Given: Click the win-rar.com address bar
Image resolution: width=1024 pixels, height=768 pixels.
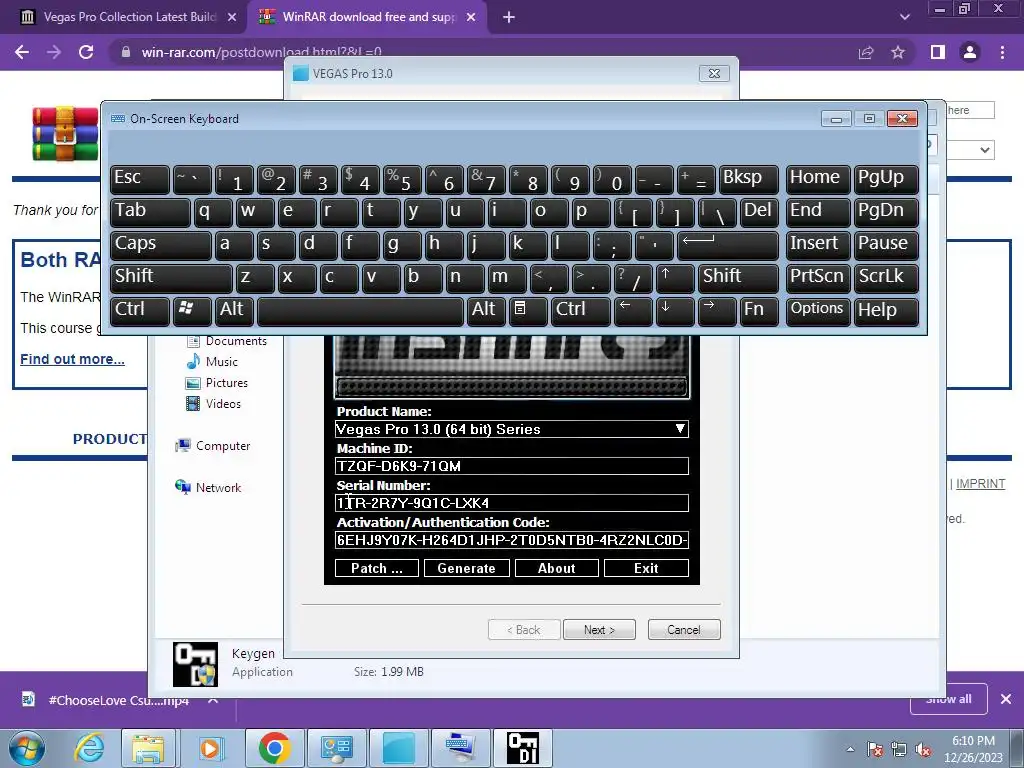Looking at the screenshot, I should pos(483,52).
